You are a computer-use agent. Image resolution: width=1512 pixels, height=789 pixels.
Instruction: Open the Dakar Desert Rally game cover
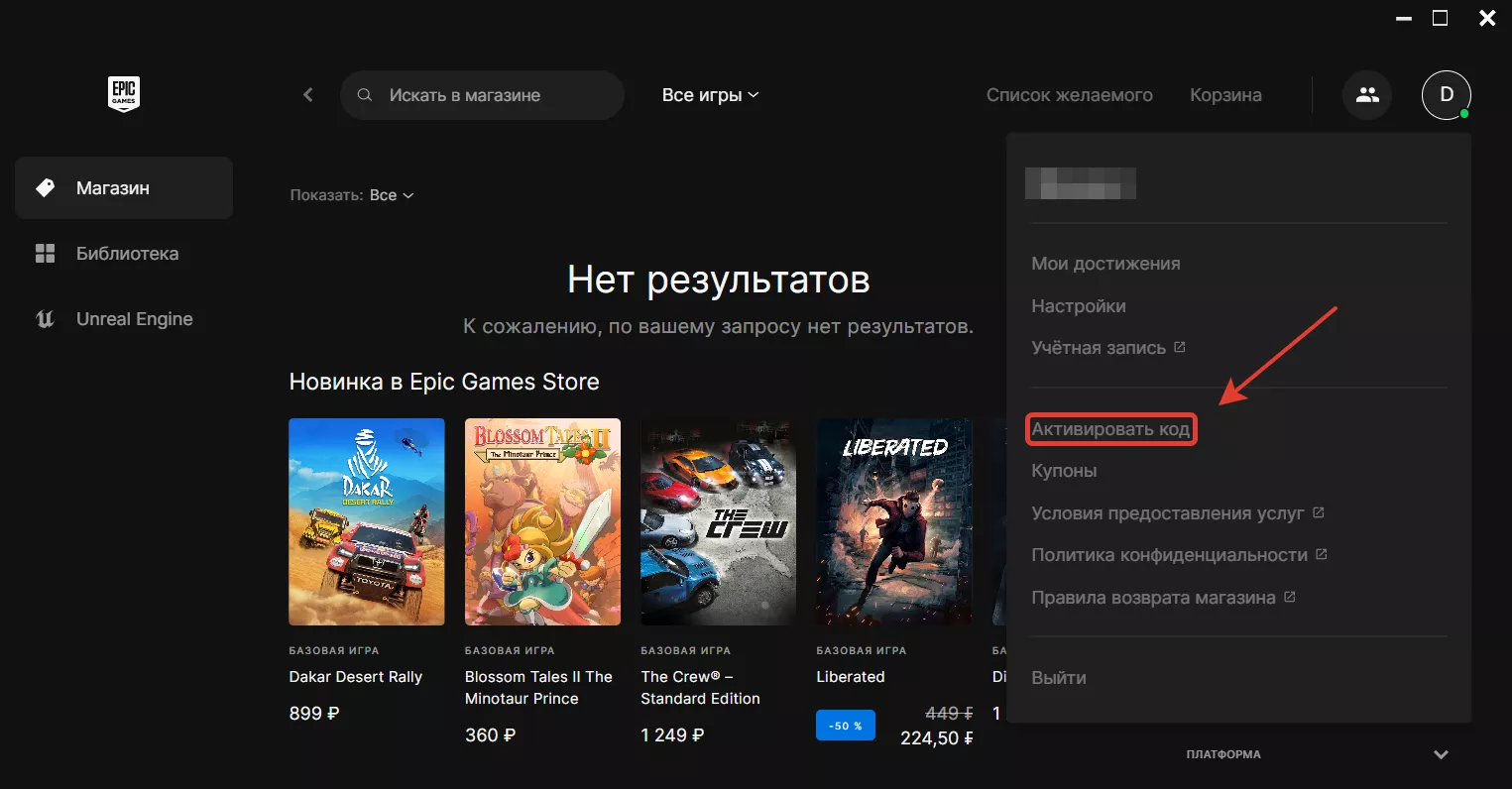(x=367, y=521)
